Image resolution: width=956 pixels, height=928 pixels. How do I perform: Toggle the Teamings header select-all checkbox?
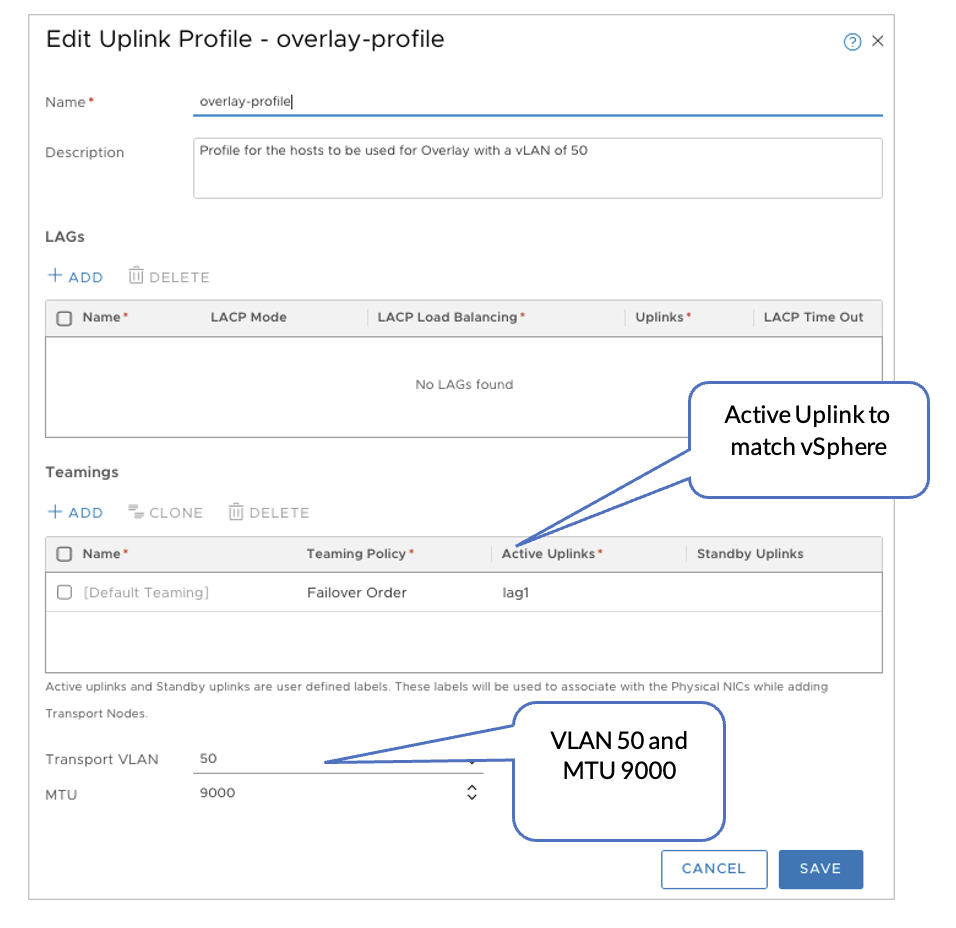(65, 554)
